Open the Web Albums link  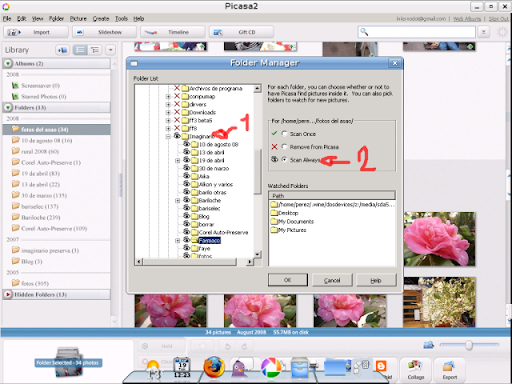[467, 19]
